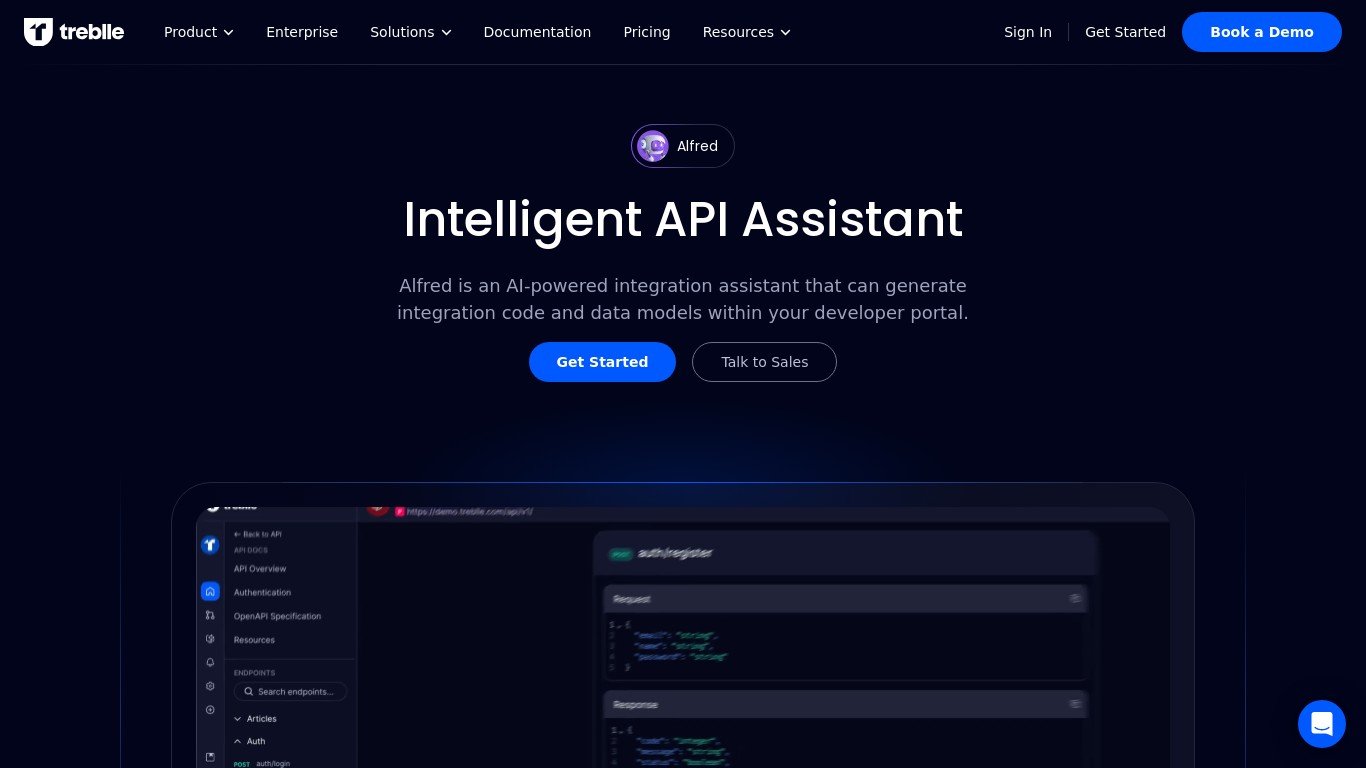Click the Treblle logo in header
The image size is (1366, 768).
click(74, 32)
